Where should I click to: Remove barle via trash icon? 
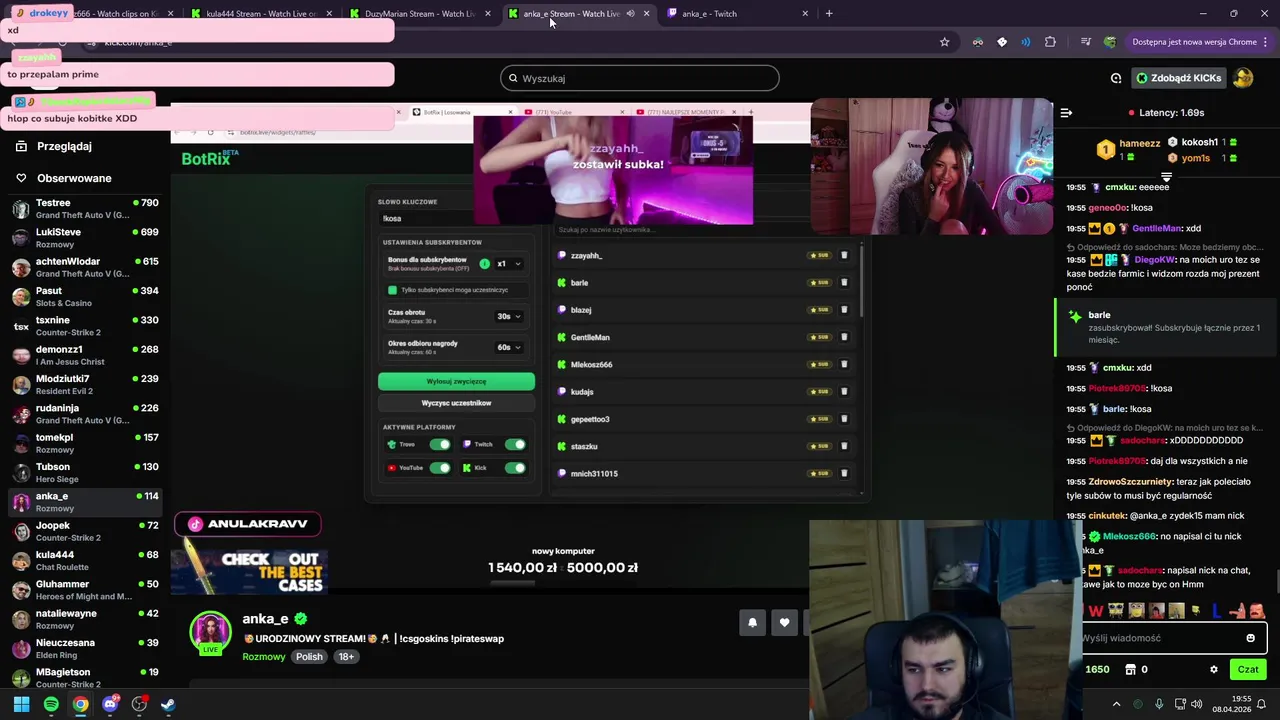844,282
